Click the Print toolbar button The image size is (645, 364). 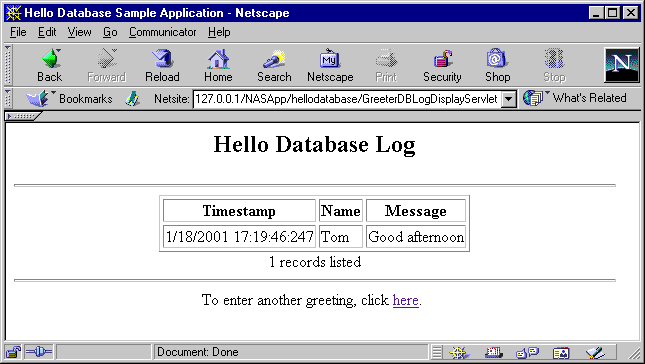(x=386, y=65)
